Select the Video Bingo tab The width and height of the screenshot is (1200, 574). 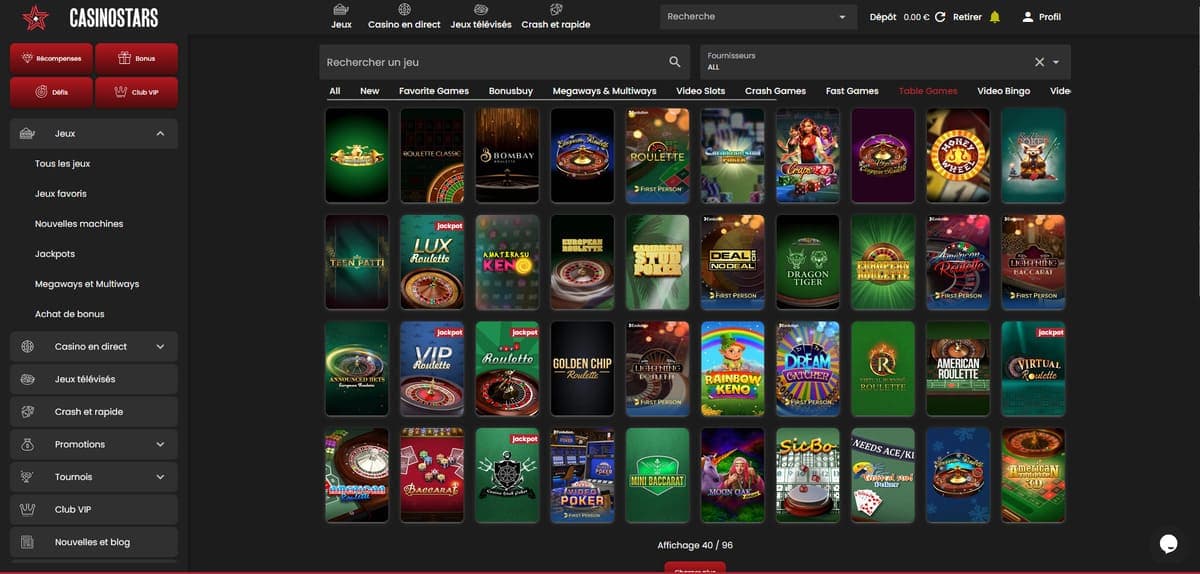(x=1004, y=91)
